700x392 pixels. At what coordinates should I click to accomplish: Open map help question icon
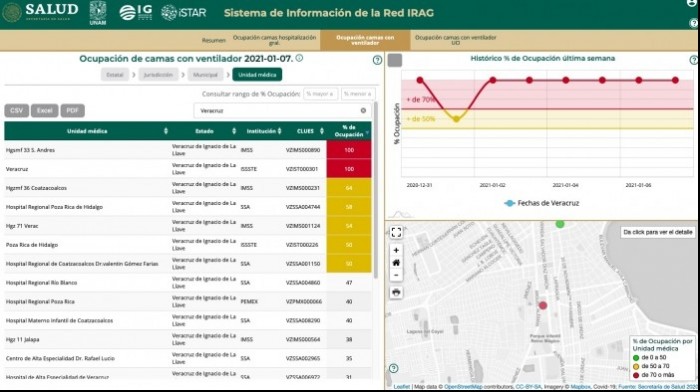click(393, 368)
